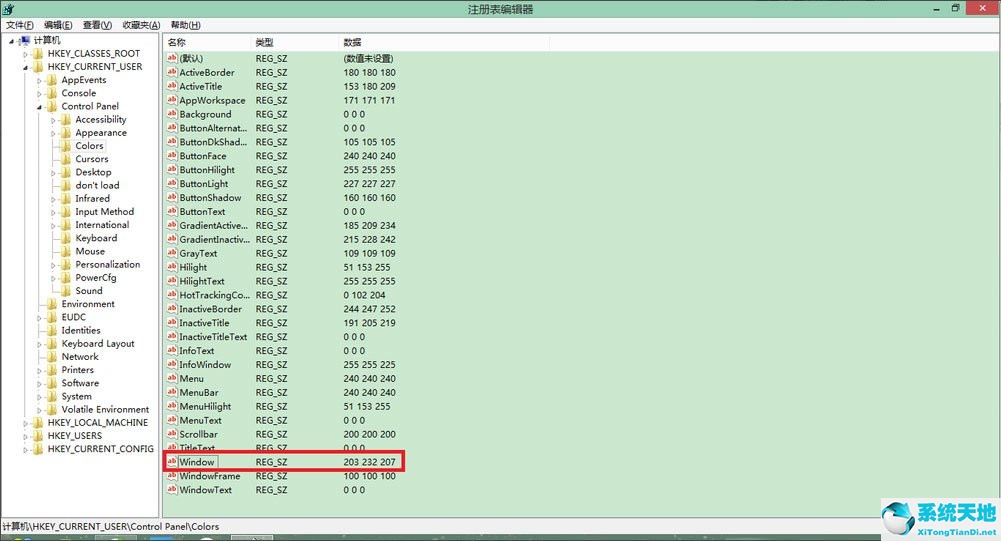1001x541 pixels.
Task: Click the string icon of Window value
Action: [x=172, y=462]
